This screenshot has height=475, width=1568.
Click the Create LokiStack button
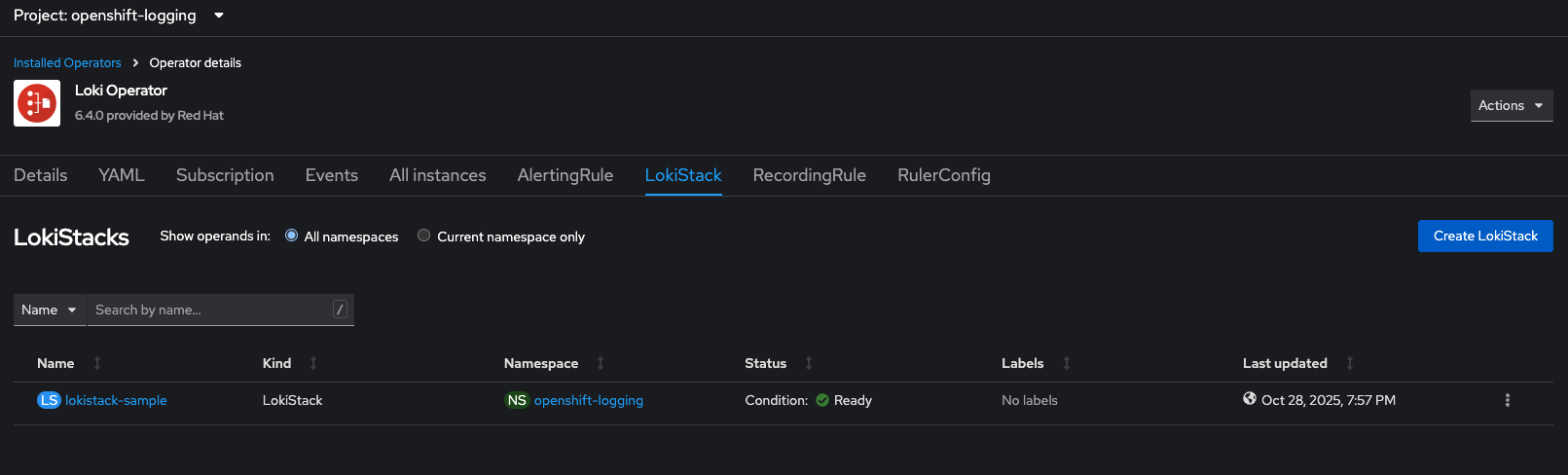[1485, 236]
